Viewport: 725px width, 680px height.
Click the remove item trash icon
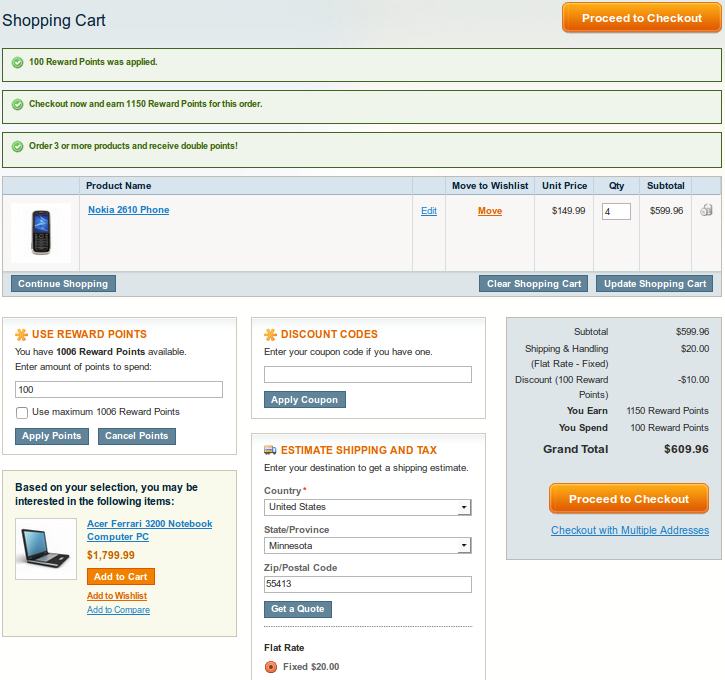(x=706, y=210)
